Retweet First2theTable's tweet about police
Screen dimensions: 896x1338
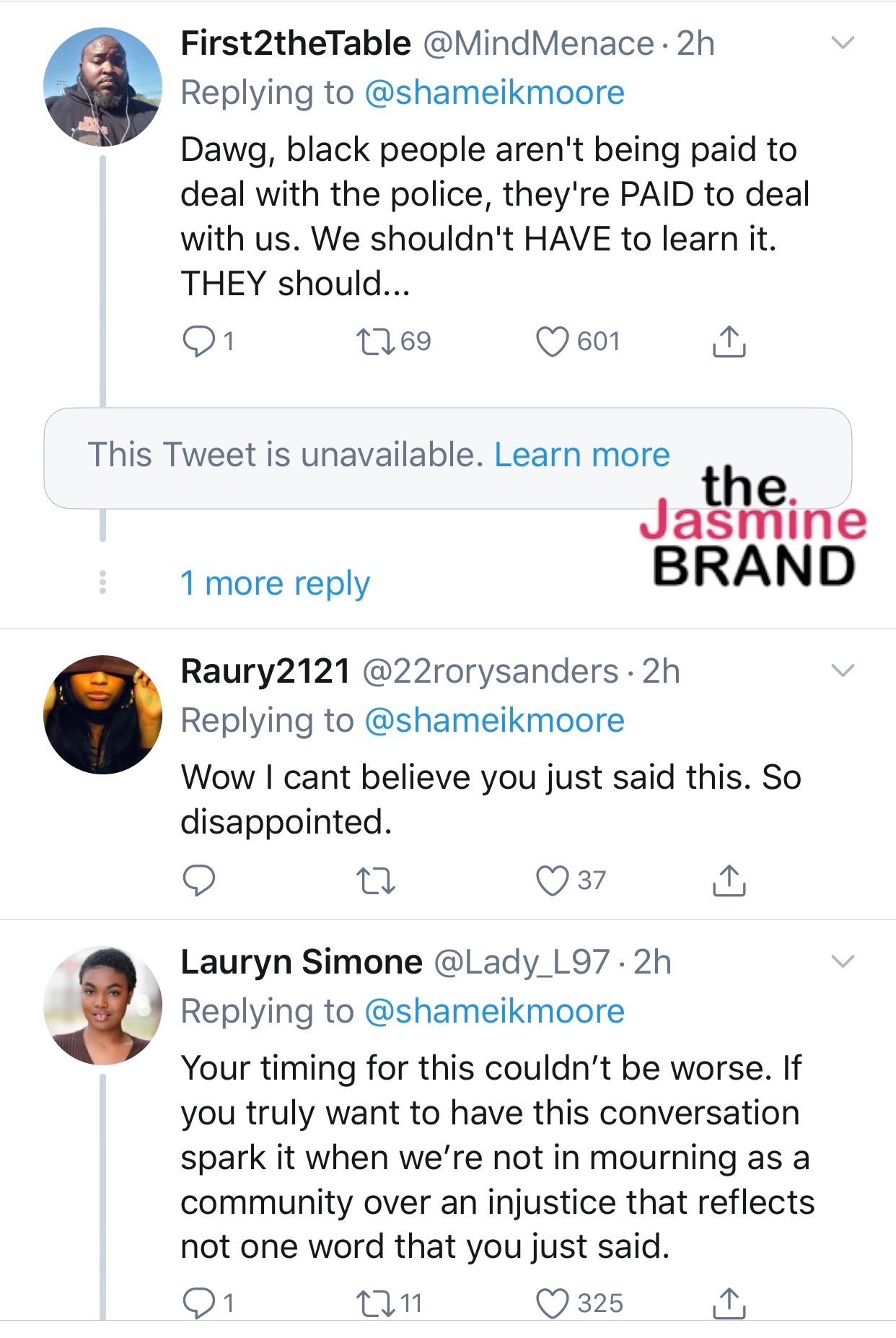pyautogui.click(x=376, y=341)
